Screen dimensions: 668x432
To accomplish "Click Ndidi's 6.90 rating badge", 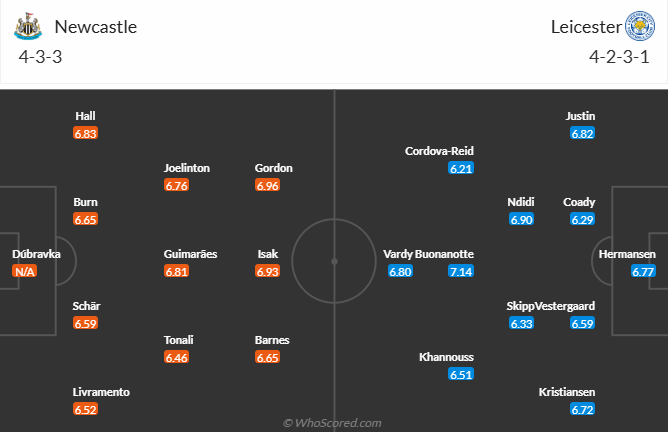I will point(521,219).
